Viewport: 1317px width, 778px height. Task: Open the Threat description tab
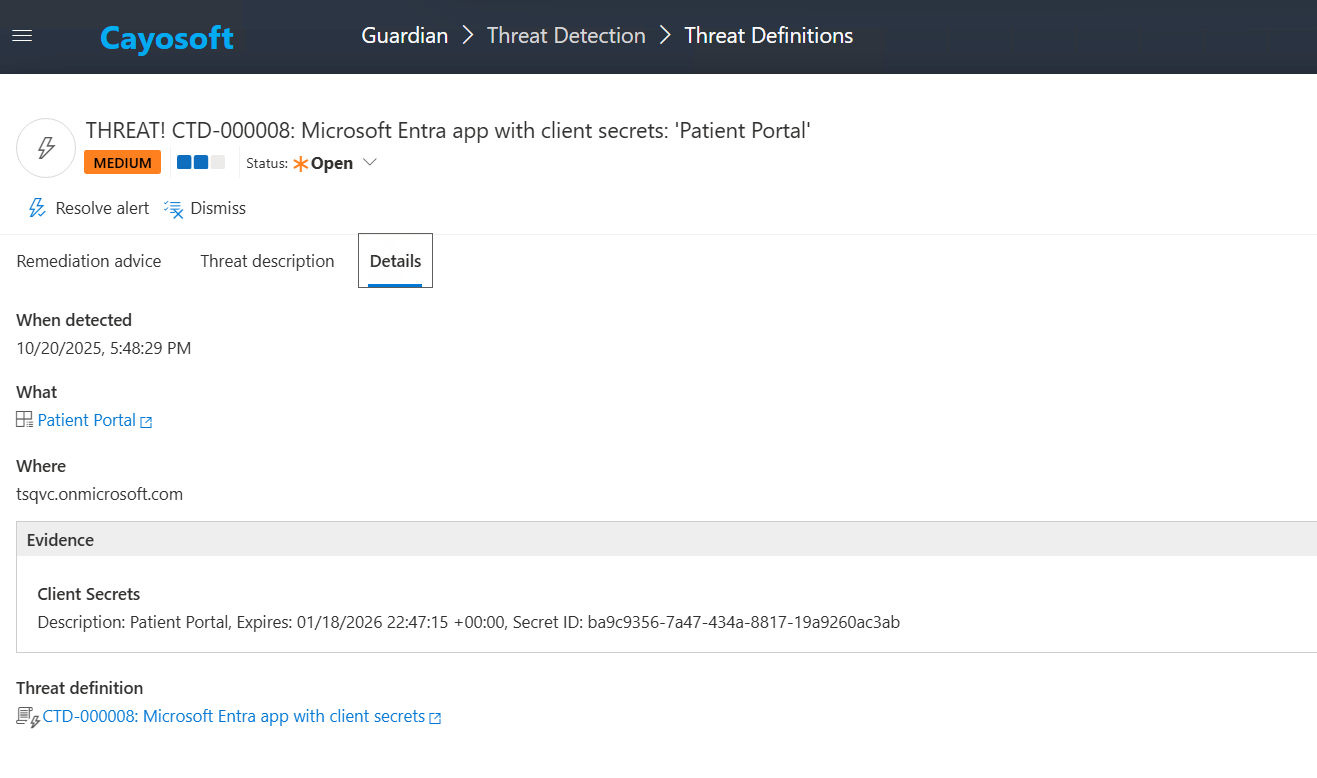tap(267, 261)
